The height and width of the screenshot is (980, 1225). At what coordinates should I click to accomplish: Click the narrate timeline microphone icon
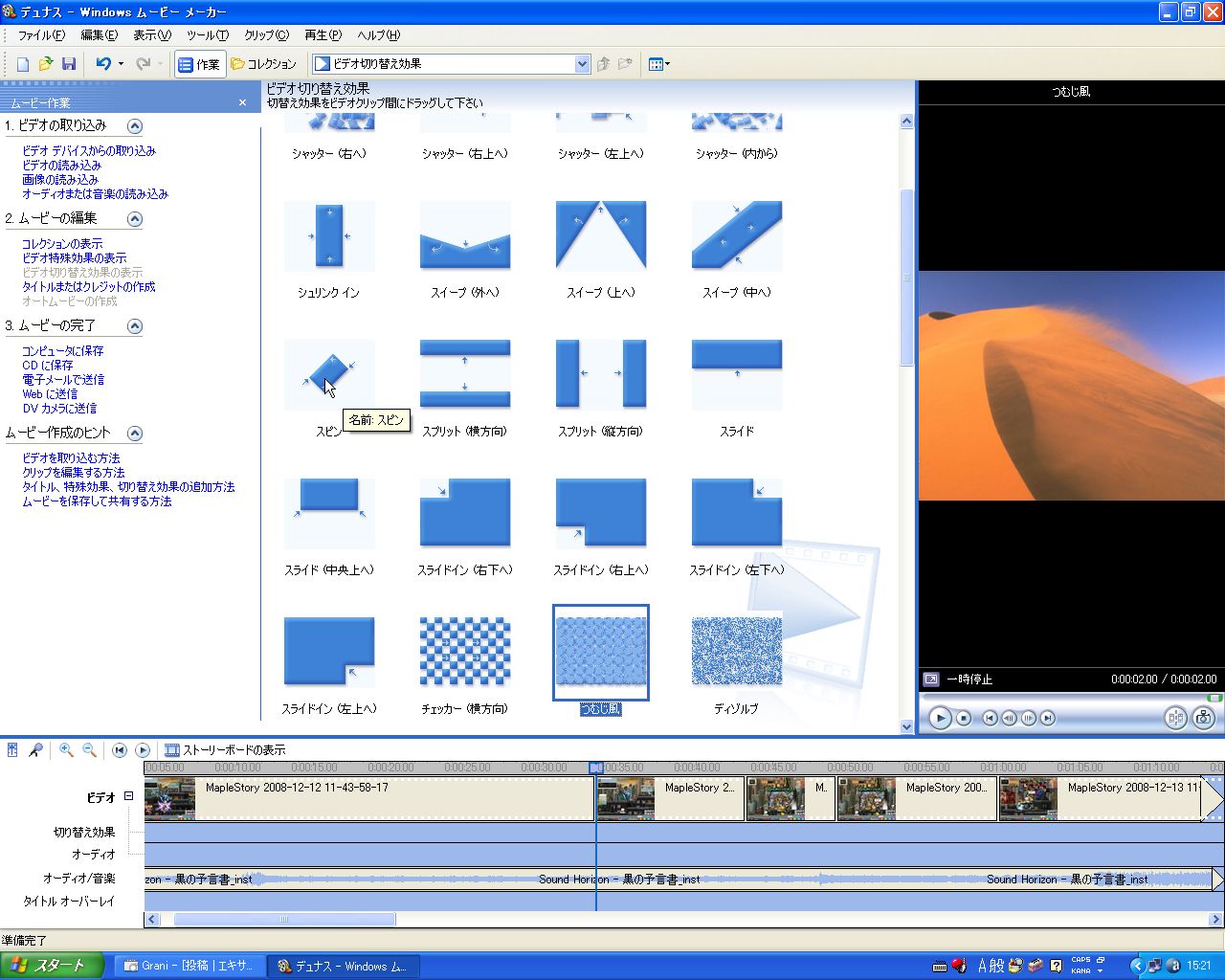click(x=35, y=750)
